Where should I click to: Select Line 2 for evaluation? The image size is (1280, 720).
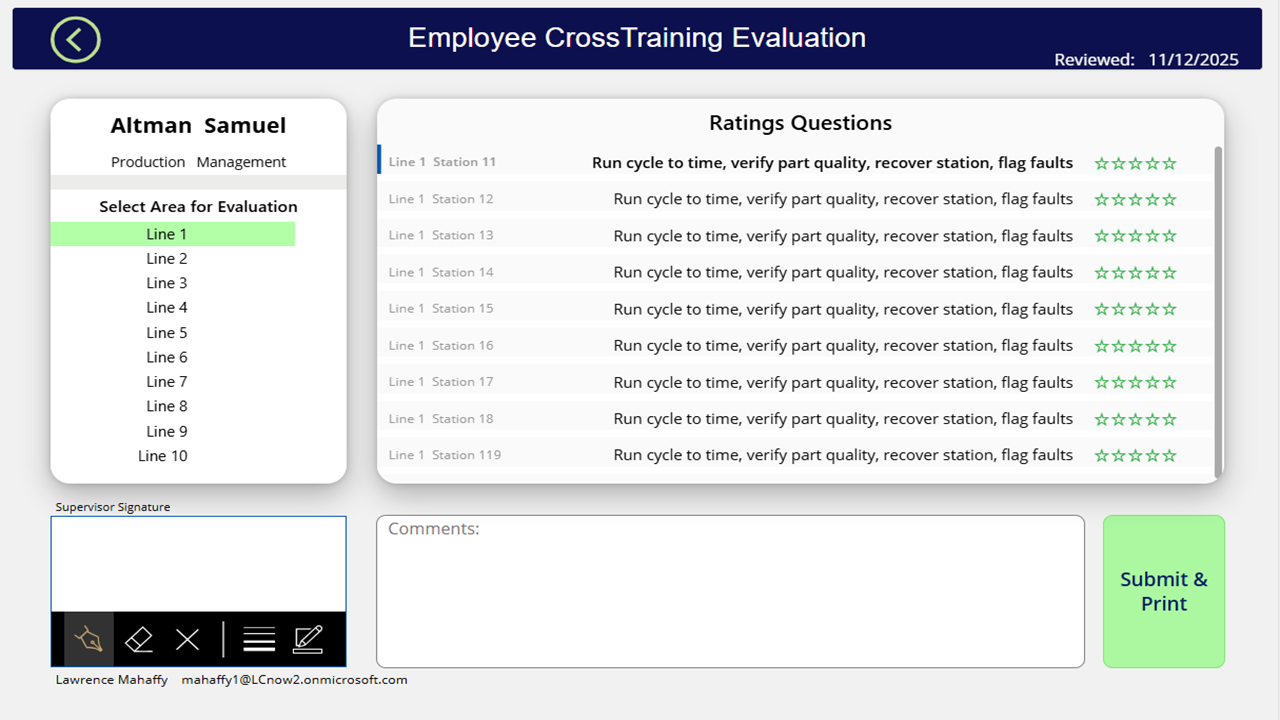click(166, 258)
